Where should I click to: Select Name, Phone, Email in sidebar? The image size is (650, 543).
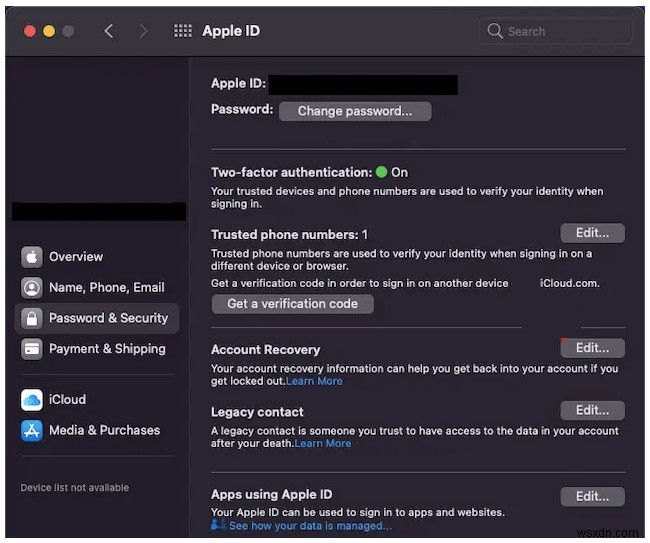pos(97,288)
